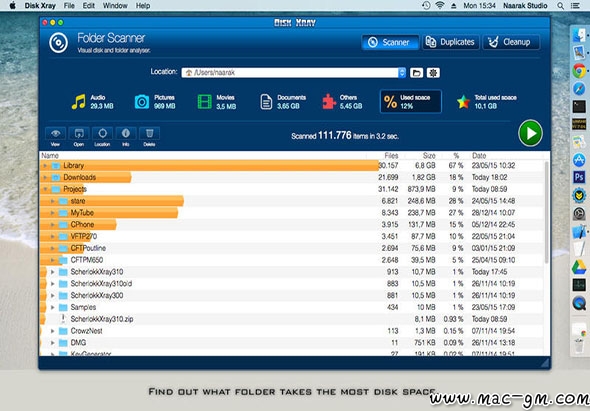The image size is (590, 411).
Task: Open the settings gear beside Location
Action: pos(433,73)
